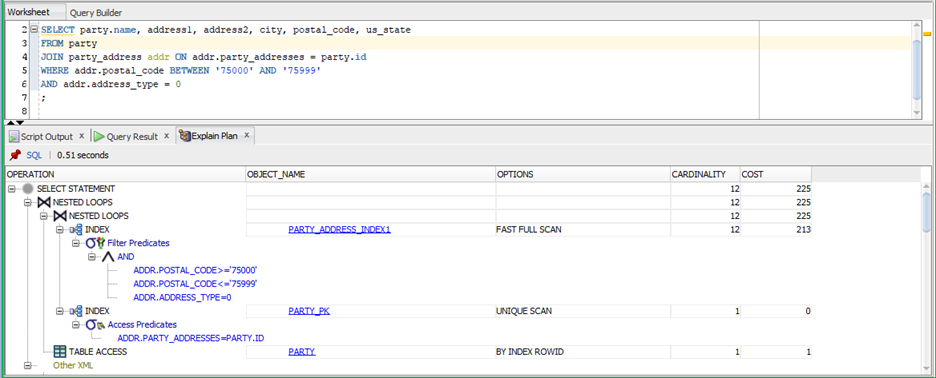Click the CARDINALITY column header
936x378 pixels.
click(705, 174)
